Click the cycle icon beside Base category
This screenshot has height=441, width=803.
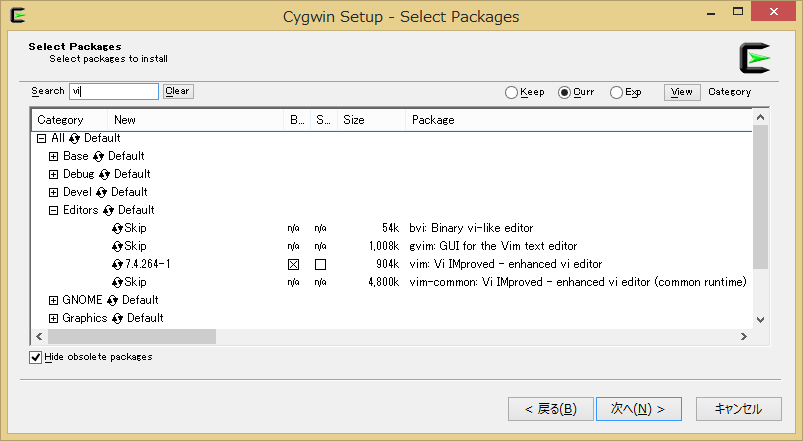pos(98,157)
